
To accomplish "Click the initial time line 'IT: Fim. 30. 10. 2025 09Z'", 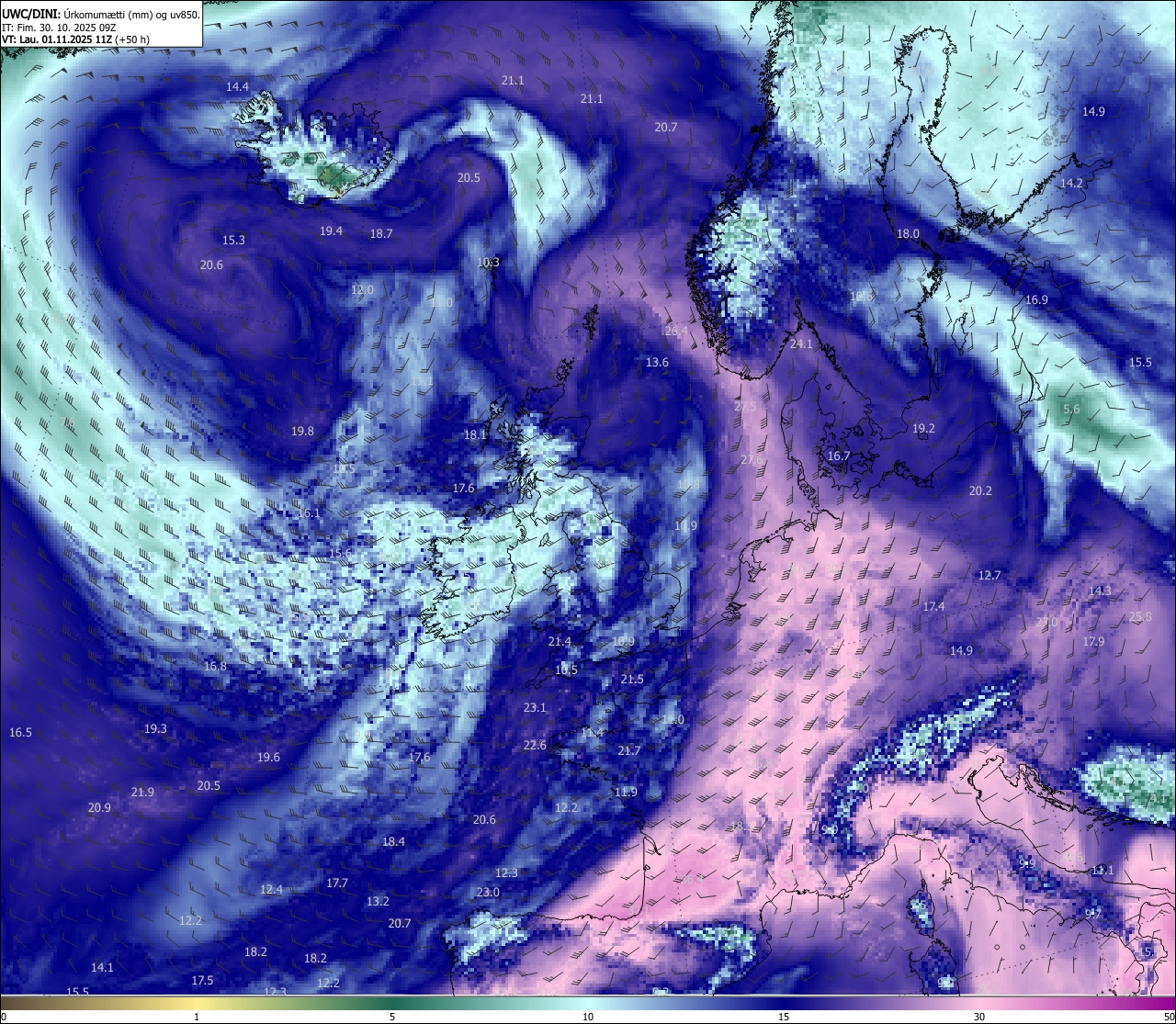I will [59, 27].
